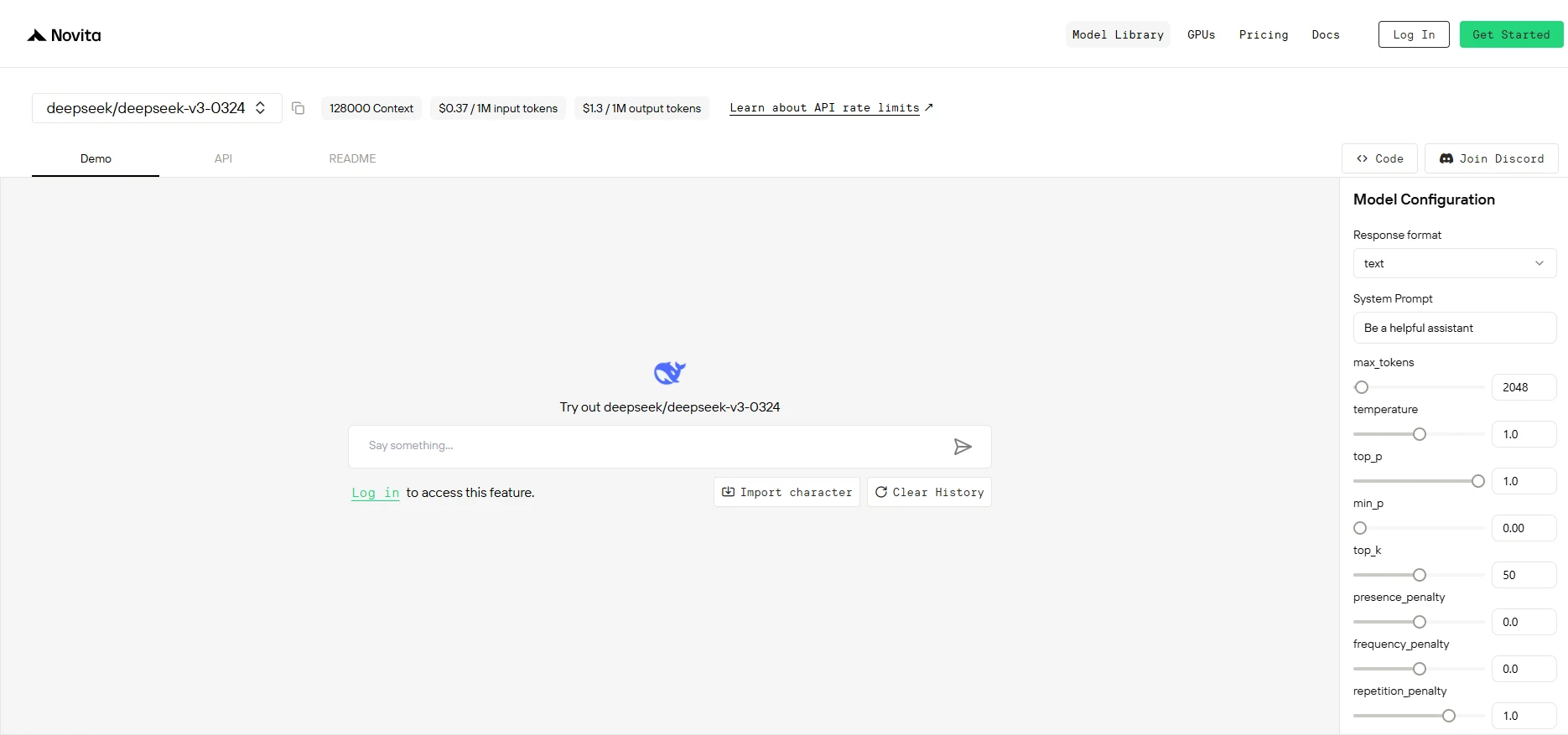
Task: Click the Join Discord button
Action: 1492,158
